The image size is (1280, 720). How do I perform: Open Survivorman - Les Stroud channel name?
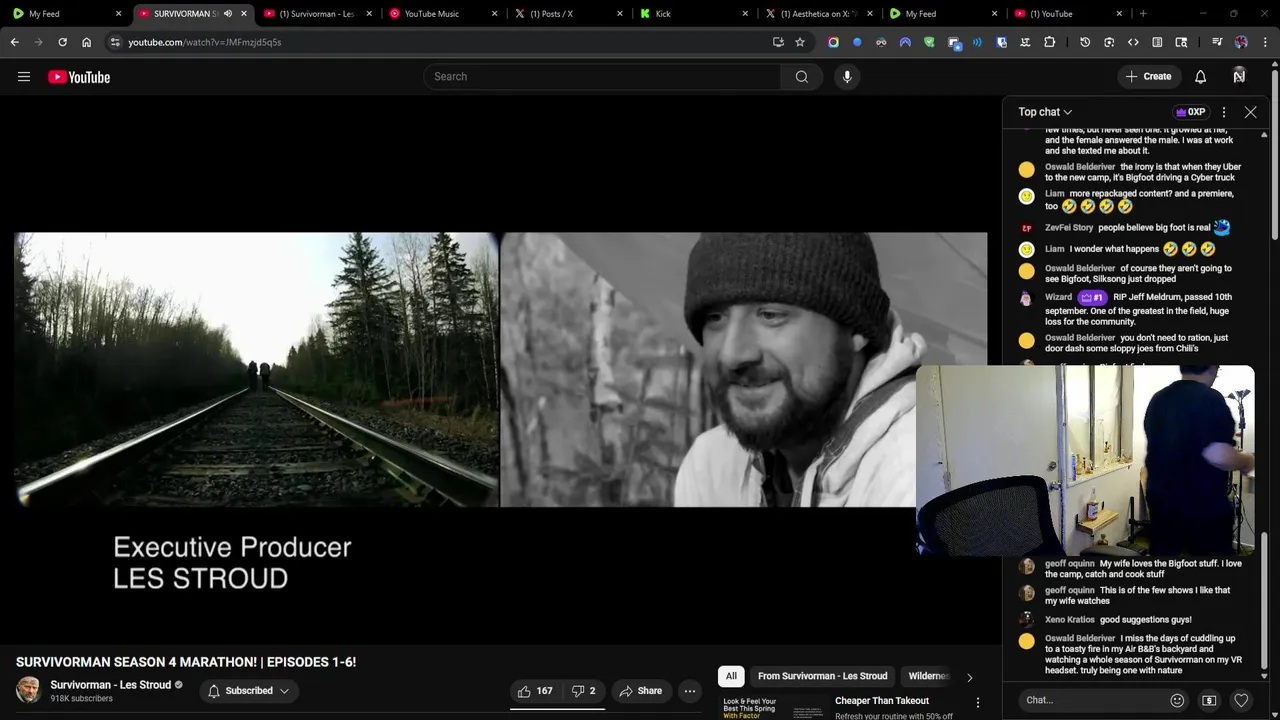(111, 685)
